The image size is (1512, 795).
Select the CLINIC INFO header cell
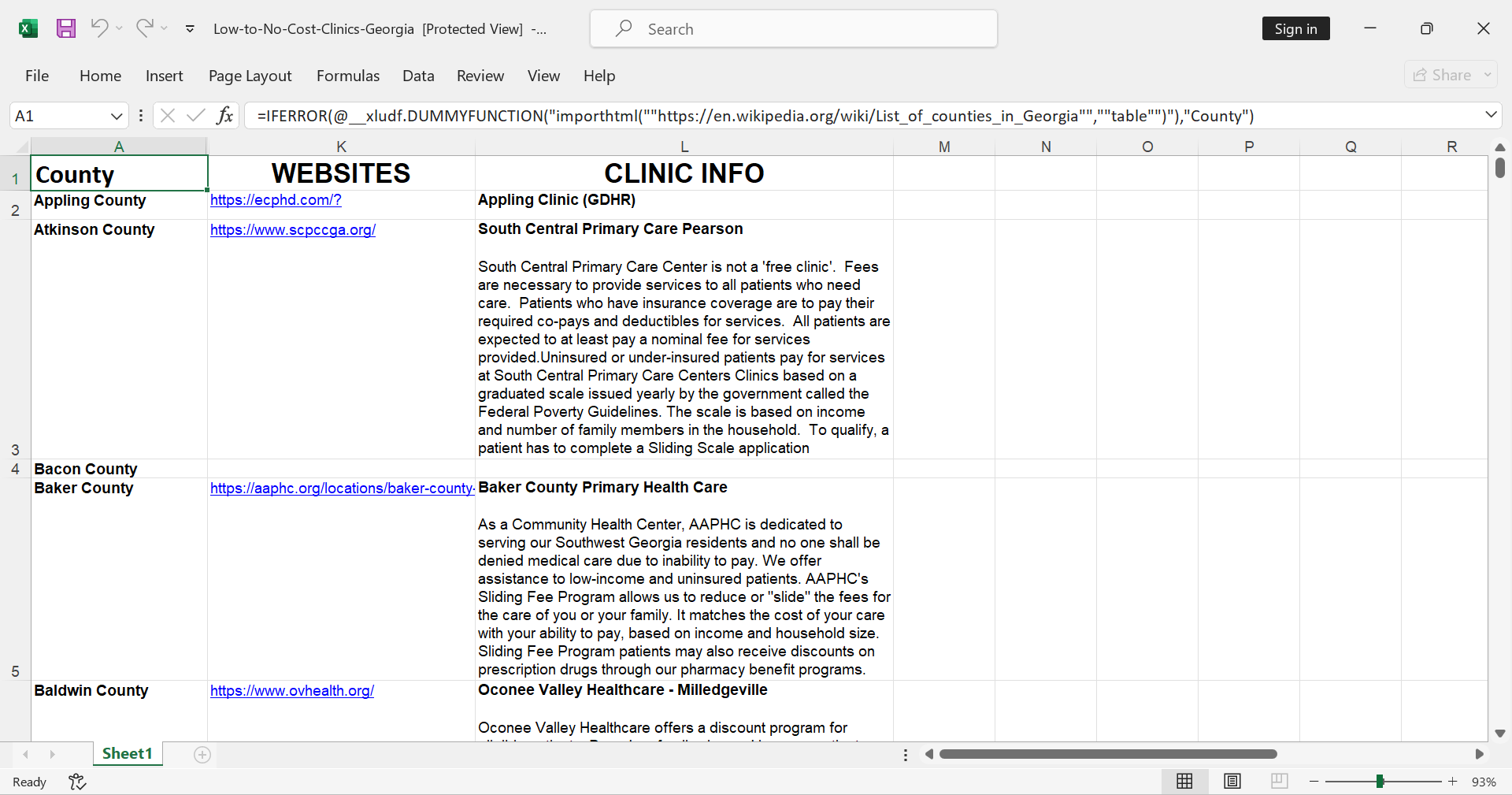pyautogui.click(x=684, y=173)
